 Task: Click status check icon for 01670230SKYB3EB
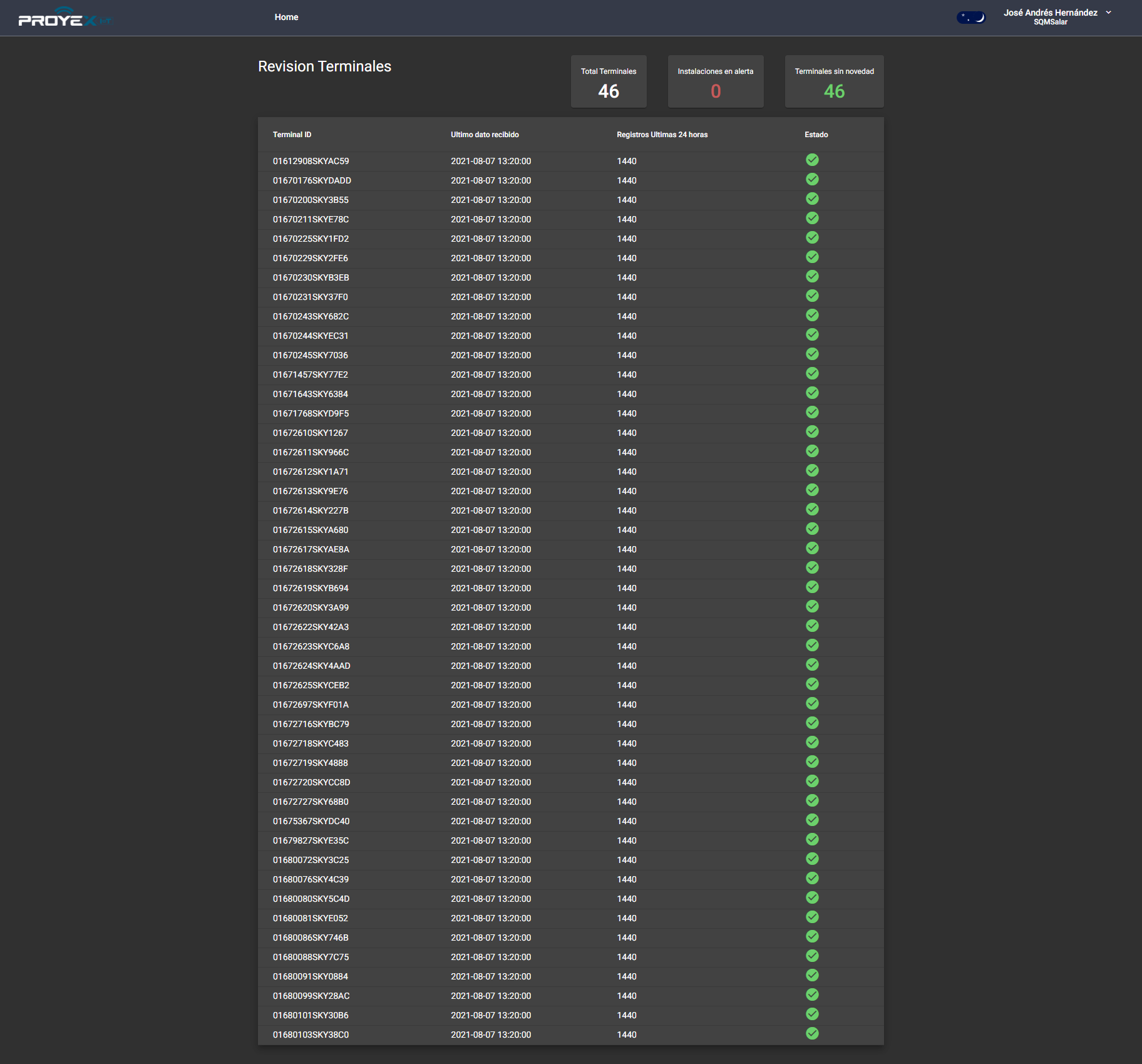pyautogui.click(x=812, y=276)
